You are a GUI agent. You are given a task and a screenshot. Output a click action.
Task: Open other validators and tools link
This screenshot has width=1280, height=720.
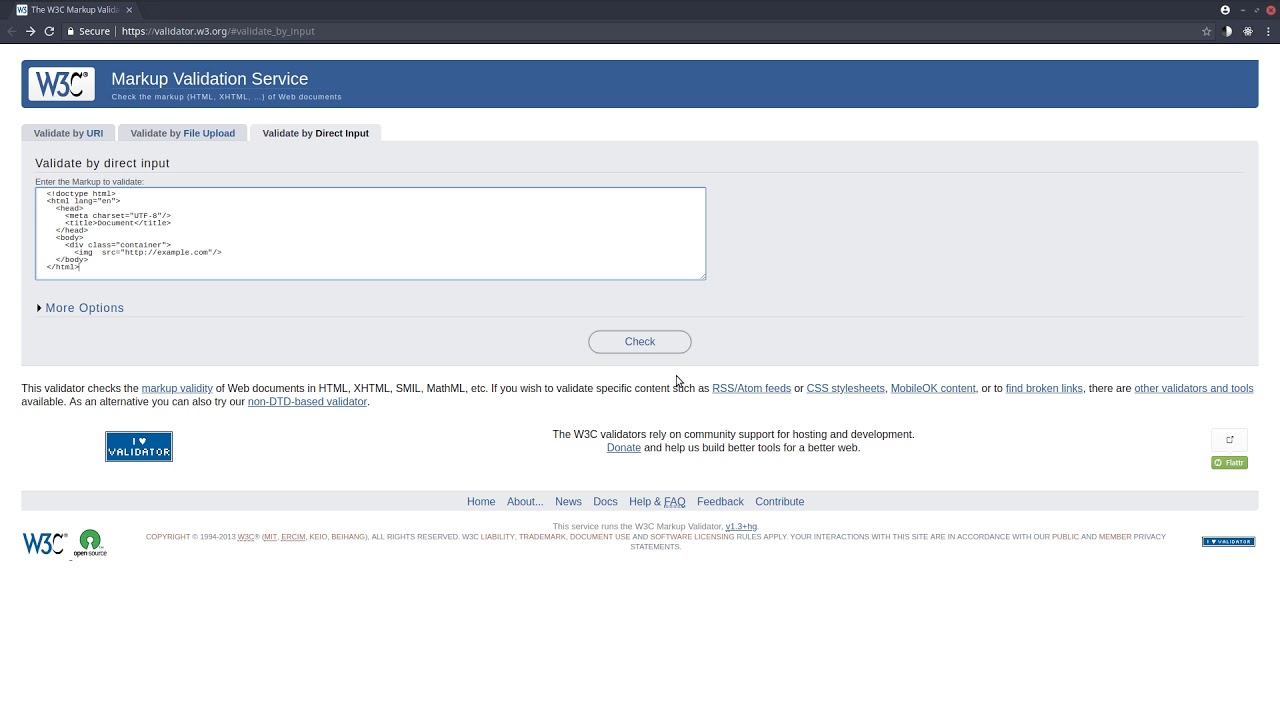click(1193, 388)
